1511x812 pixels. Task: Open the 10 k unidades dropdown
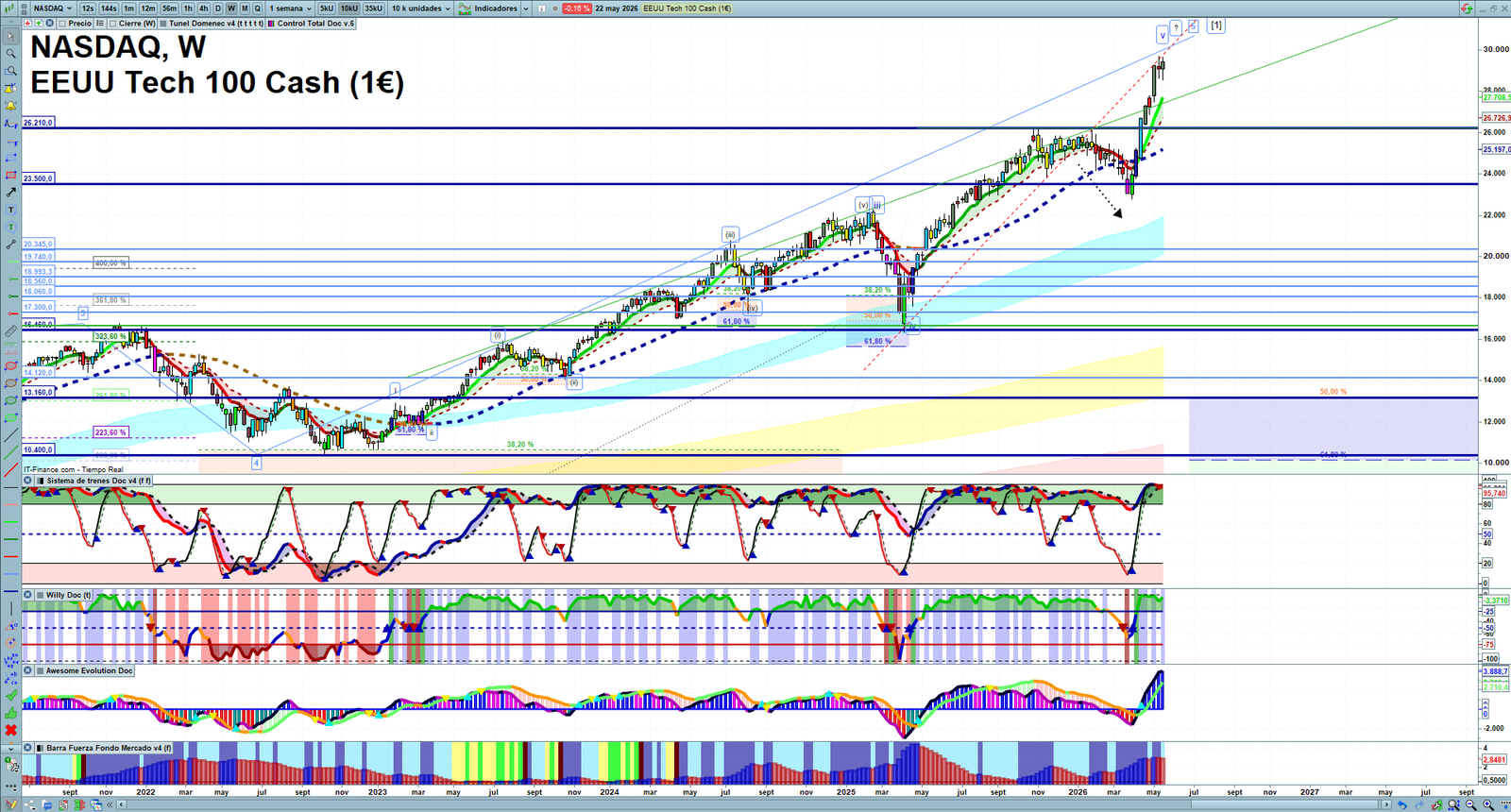click(x=421, y=8)
